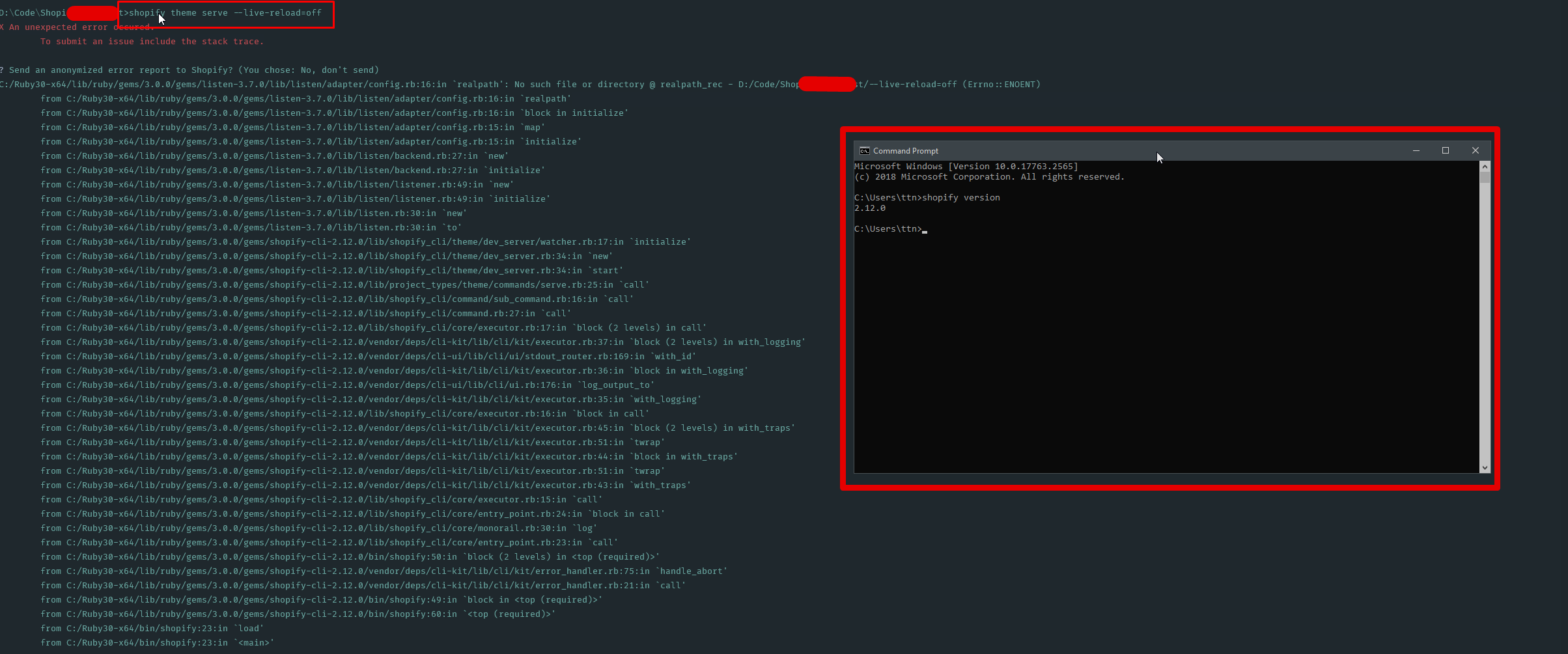Screen dimensions: 1568x654
Task: Click the listen.rb:30 'to' trace line
Action: (251, 228)
